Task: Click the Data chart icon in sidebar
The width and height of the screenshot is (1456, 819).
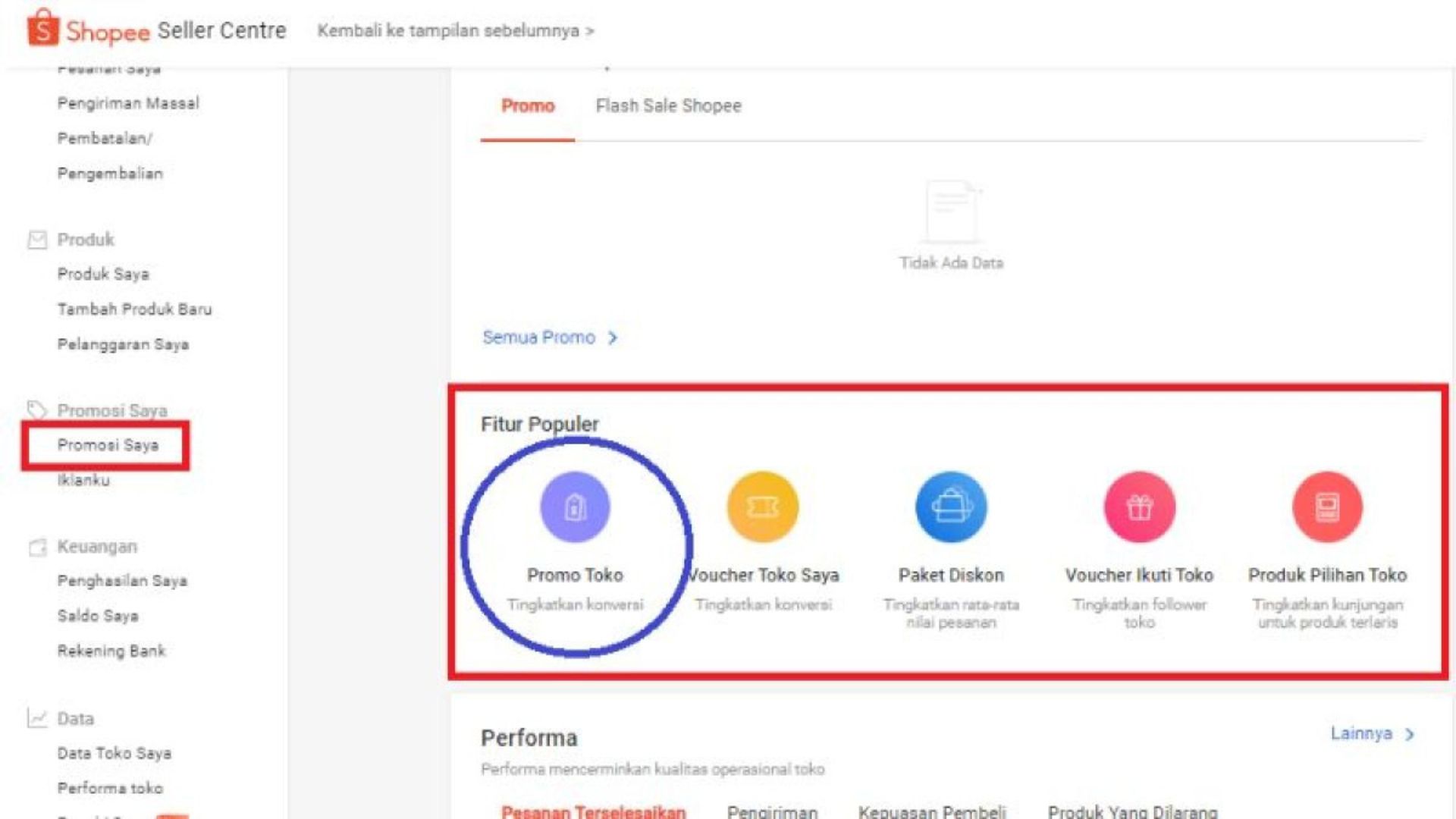Action: click(39, 717)
